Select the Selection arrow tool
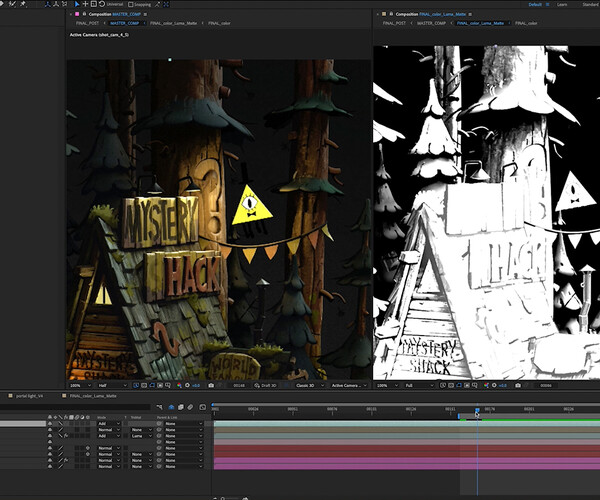The height and width of the screenshot is (500, 600). 78,4
